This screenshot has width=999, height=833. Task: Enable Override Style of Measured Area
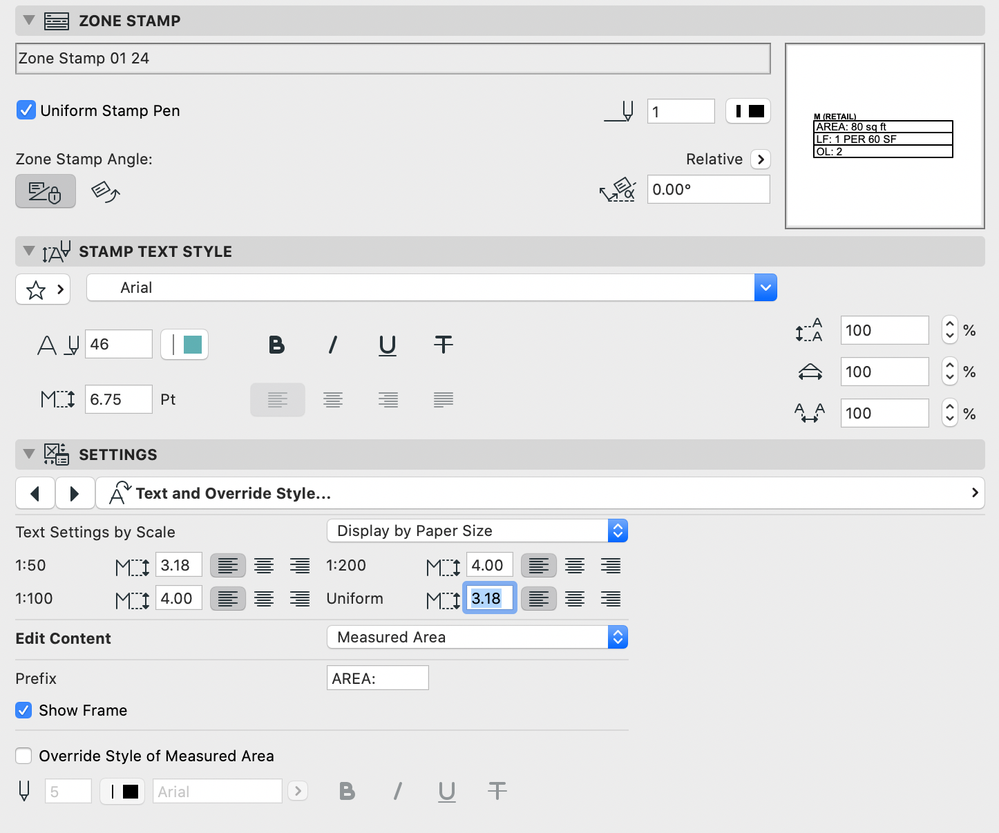click(22, 756)
